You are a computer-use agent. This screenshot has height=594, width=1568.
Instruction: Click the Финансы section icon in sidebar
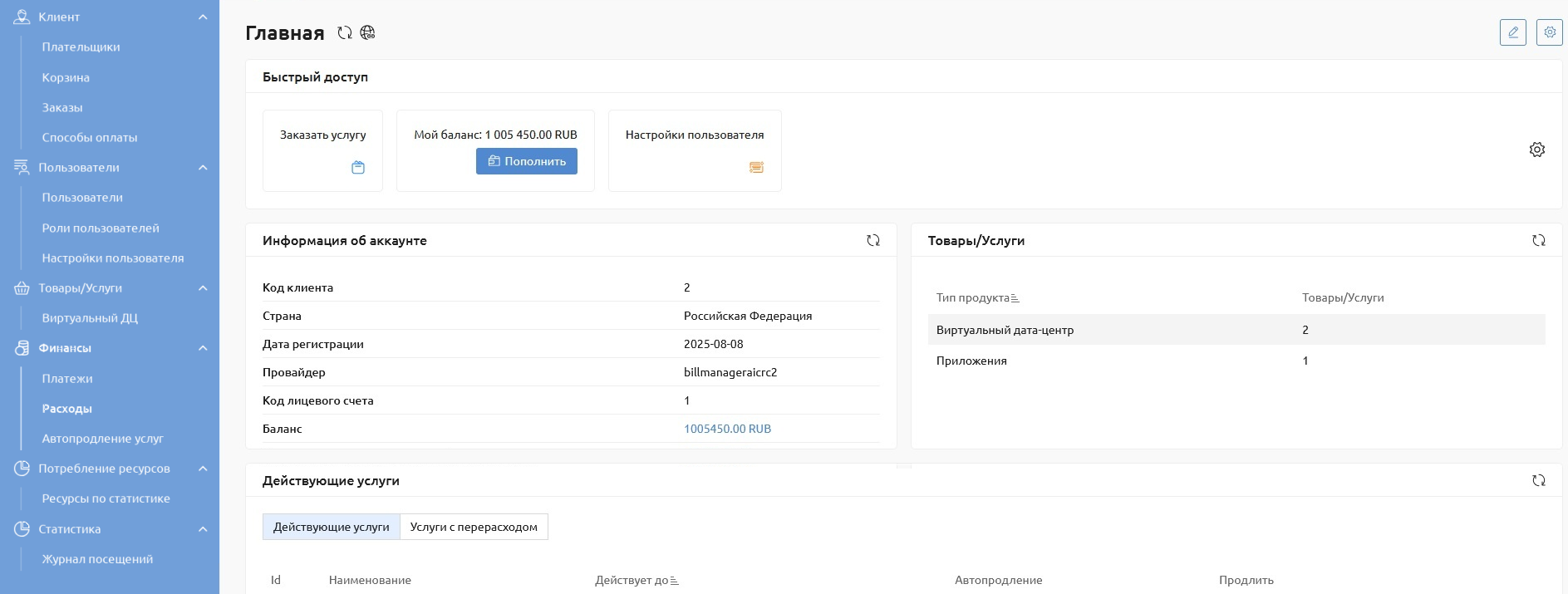coord(22,348)
